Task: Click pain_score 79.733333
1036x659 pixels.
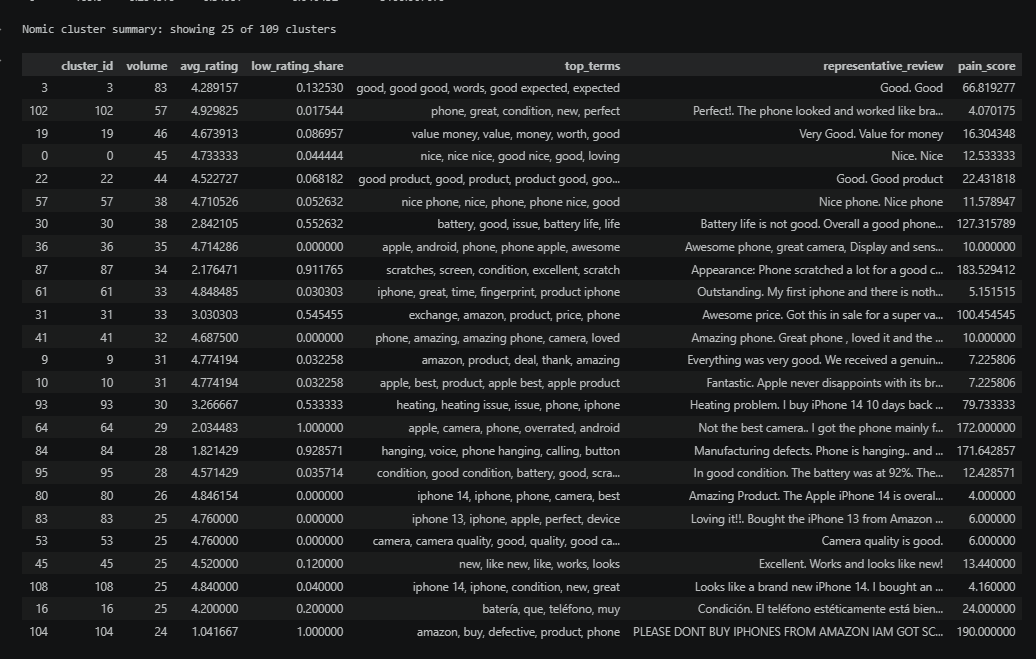Action: pos(988,405)
